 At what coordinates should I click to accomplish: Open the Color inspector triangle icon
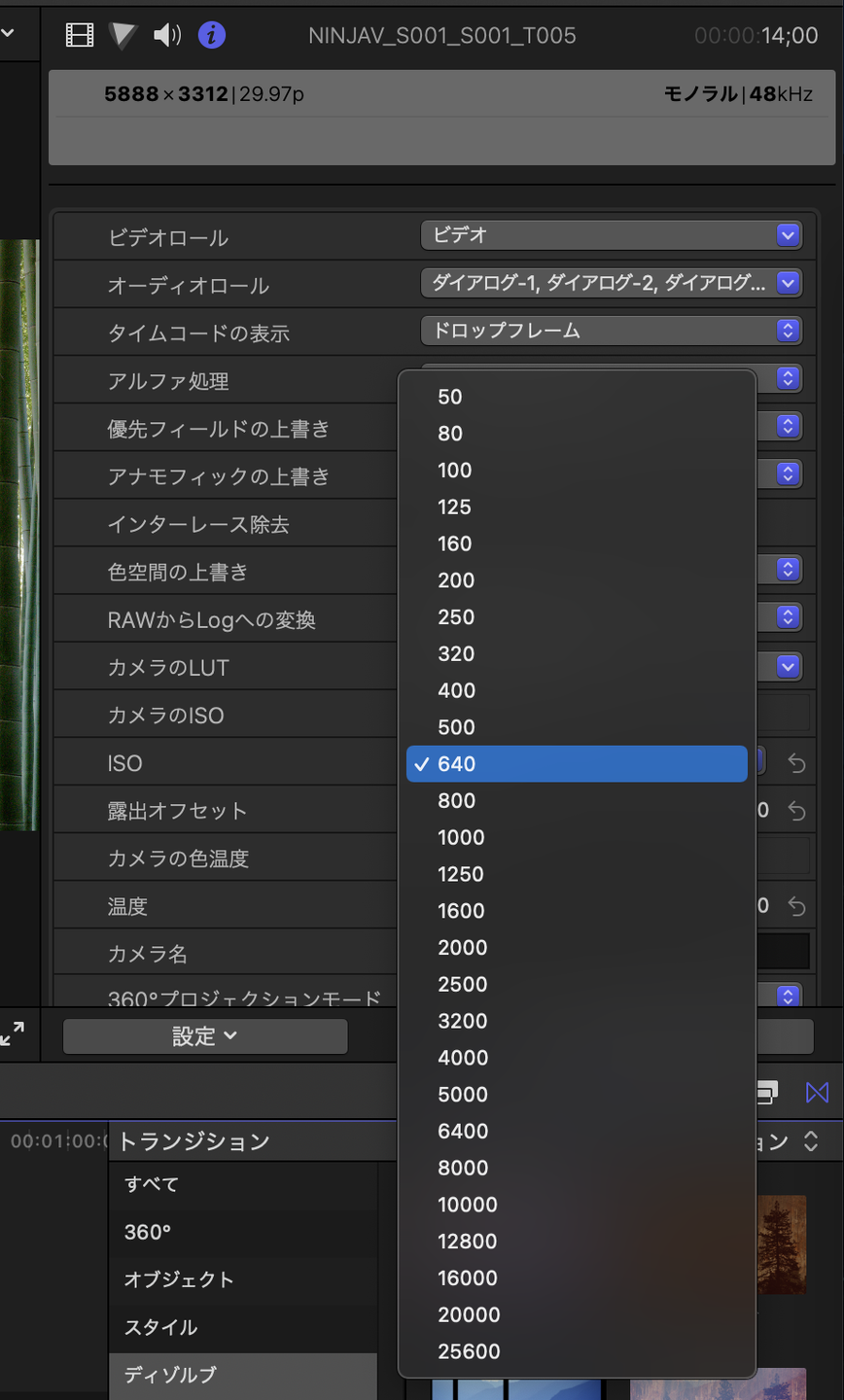[x=123, y=36]
